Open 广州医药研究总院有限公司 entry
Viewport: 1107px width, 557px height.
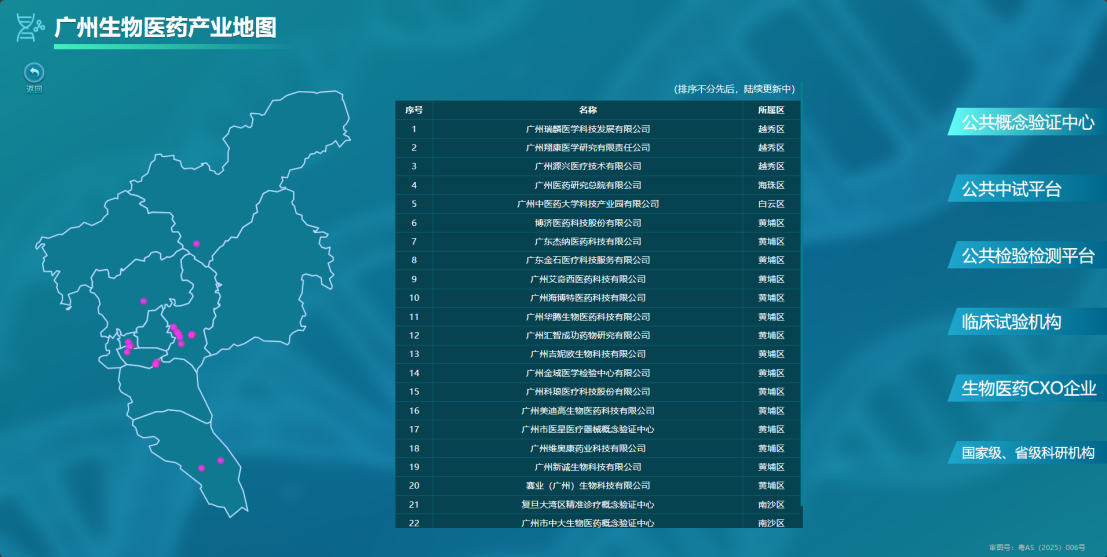[x=587, y=185]
